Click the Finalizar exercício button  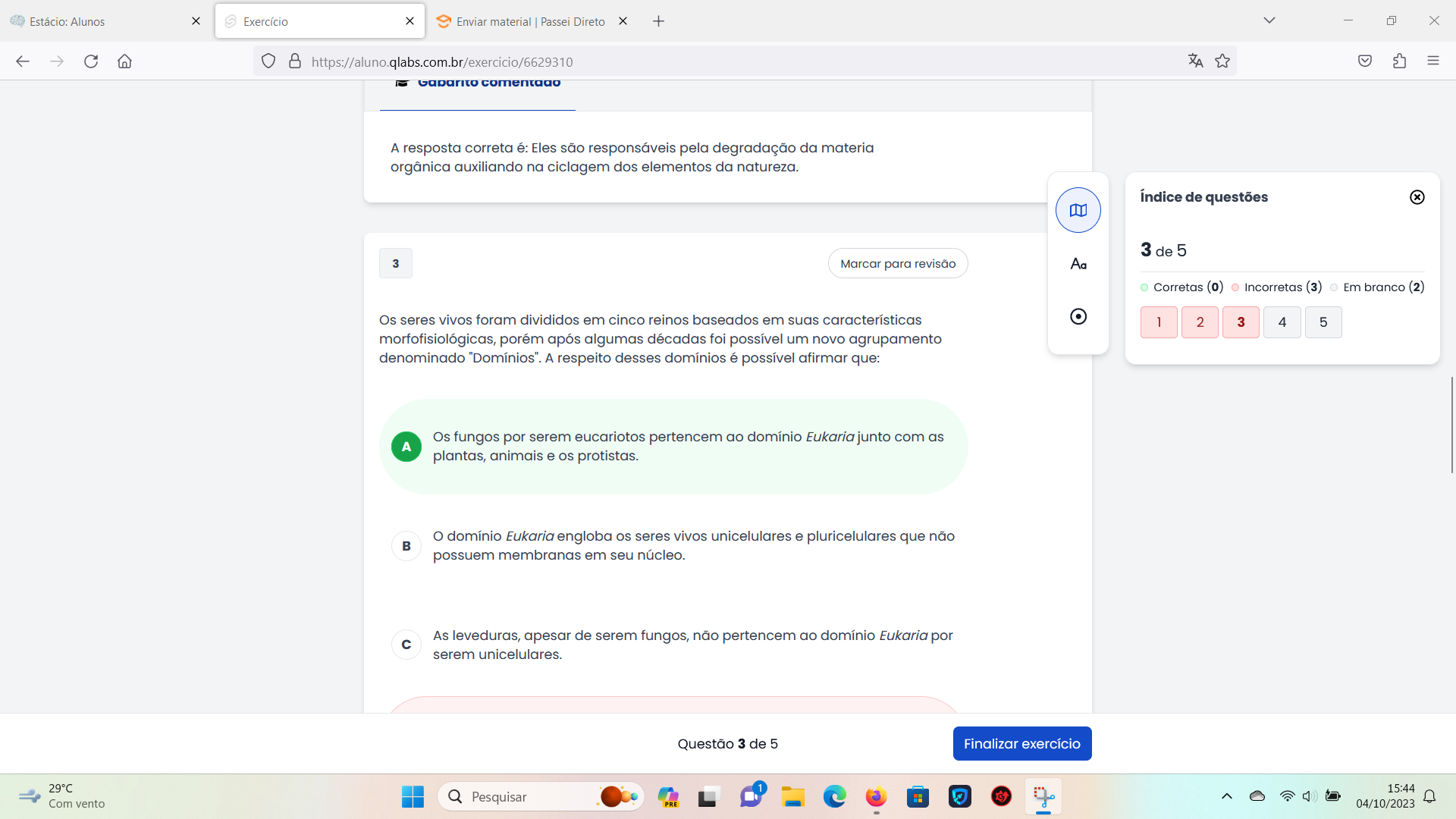(x=1021, y=744)
